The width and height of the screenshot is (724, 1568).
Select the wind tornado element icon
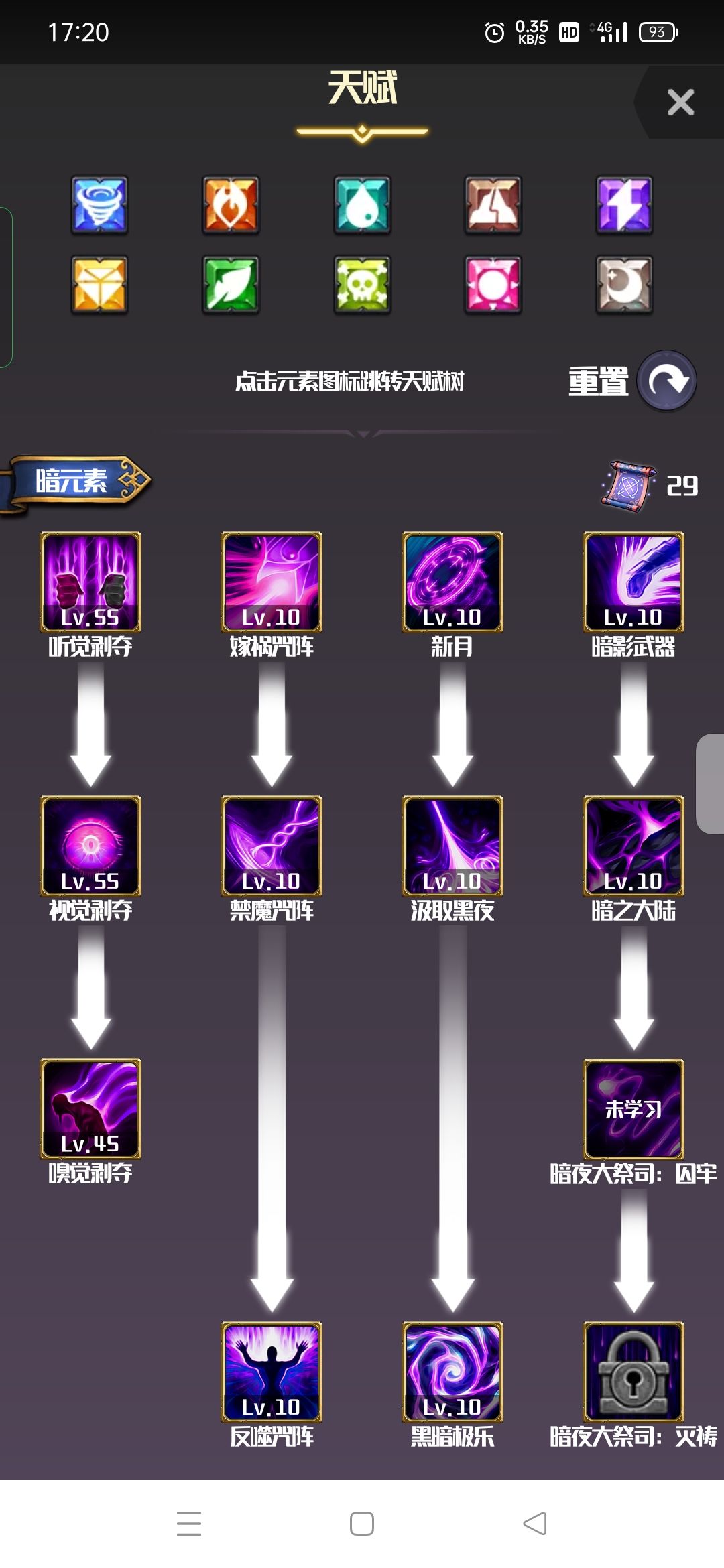coord(99,205)
